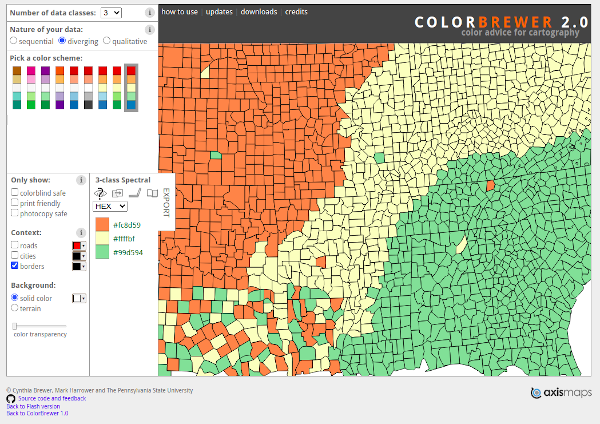
Task: Open the how to use menu
Action: click(179, 12)
